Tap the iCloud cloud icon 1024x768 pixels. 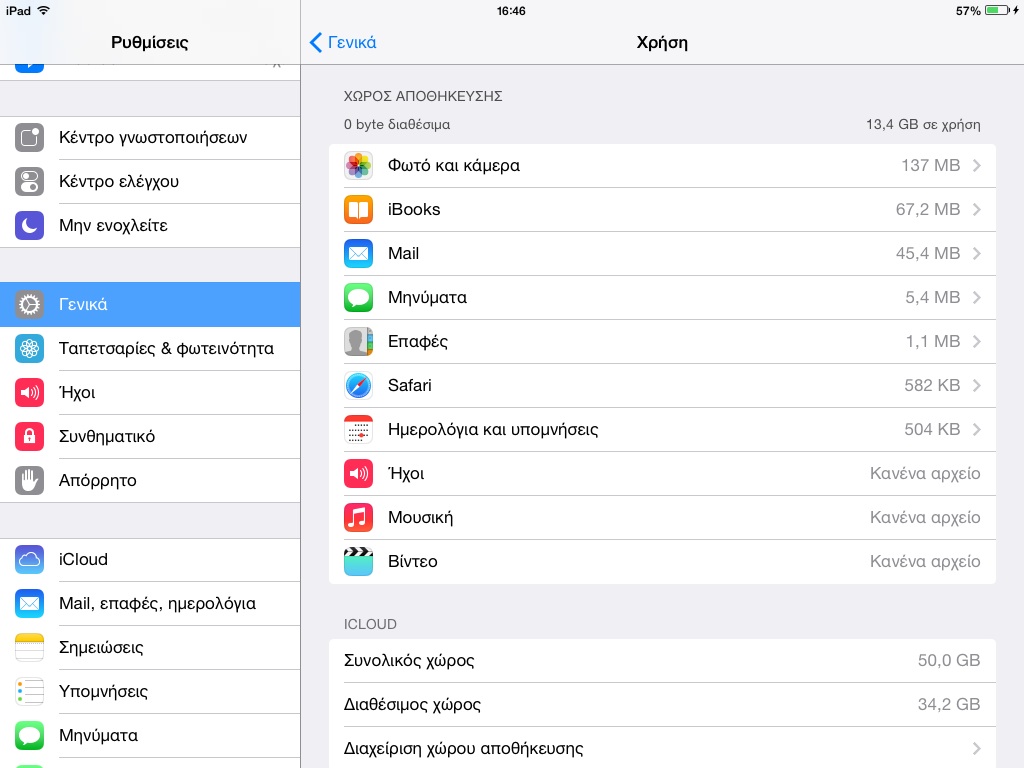click(x=29, y=560)
